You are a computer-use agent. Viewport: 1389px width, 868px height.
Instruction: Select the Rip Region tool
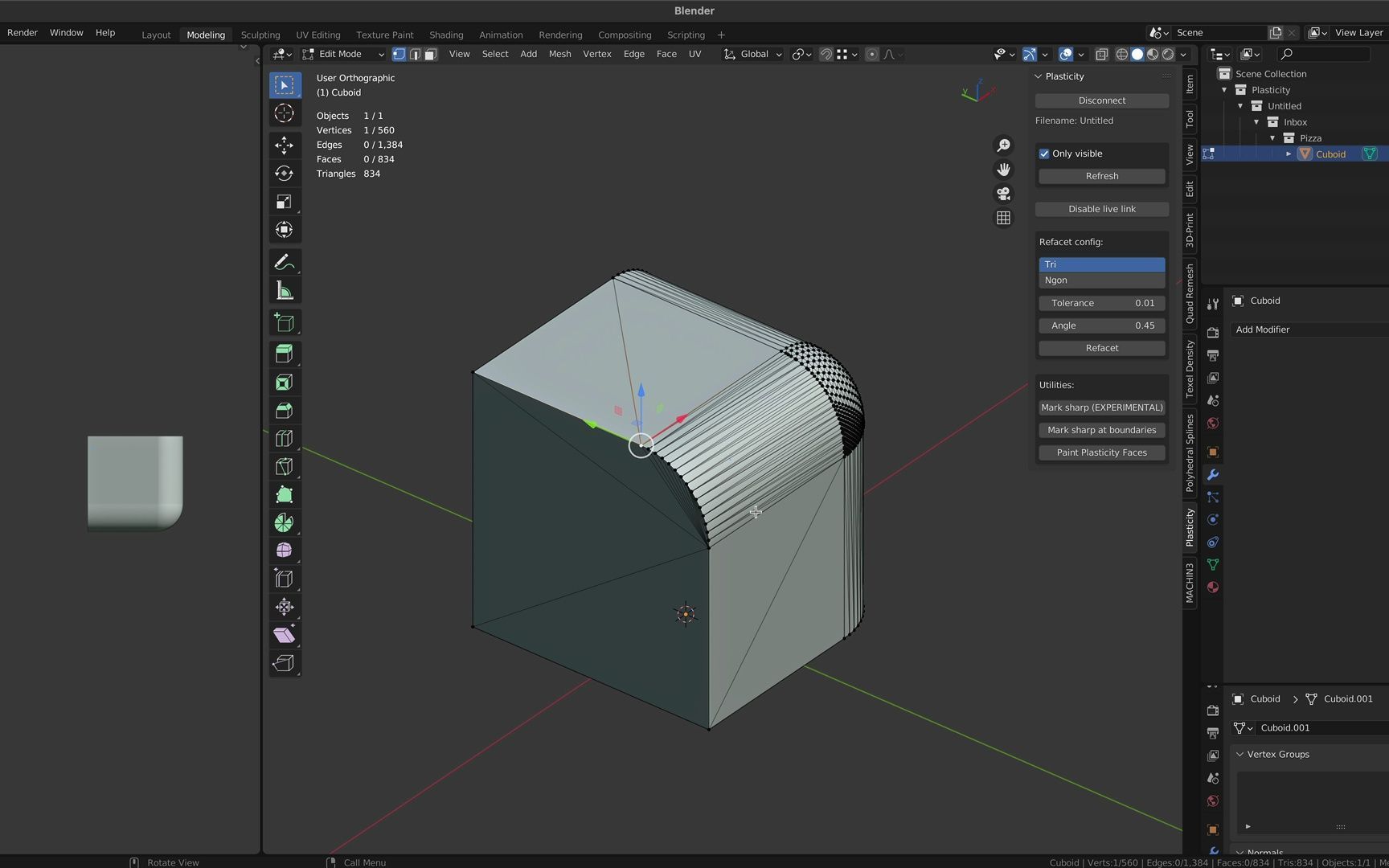(x=284, y=663)
